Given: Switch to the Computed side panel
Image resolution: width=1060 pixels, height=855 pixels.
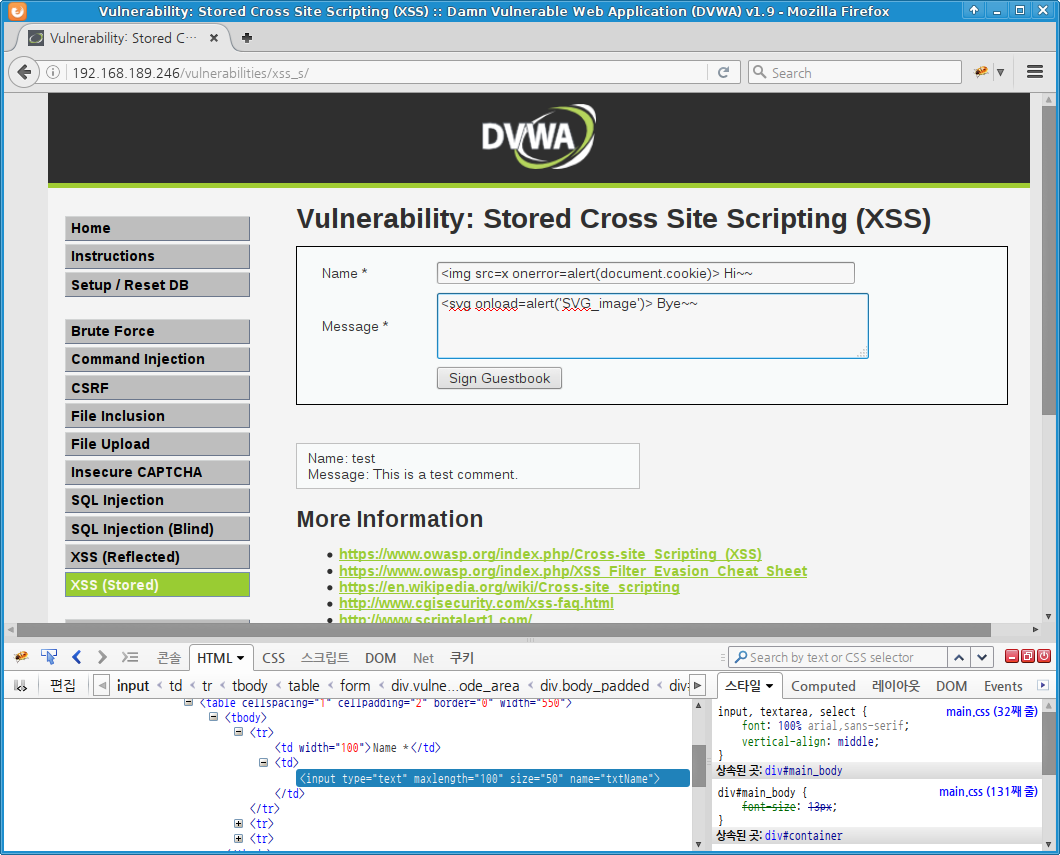Looking at the screenshot, I should [823, 686].
